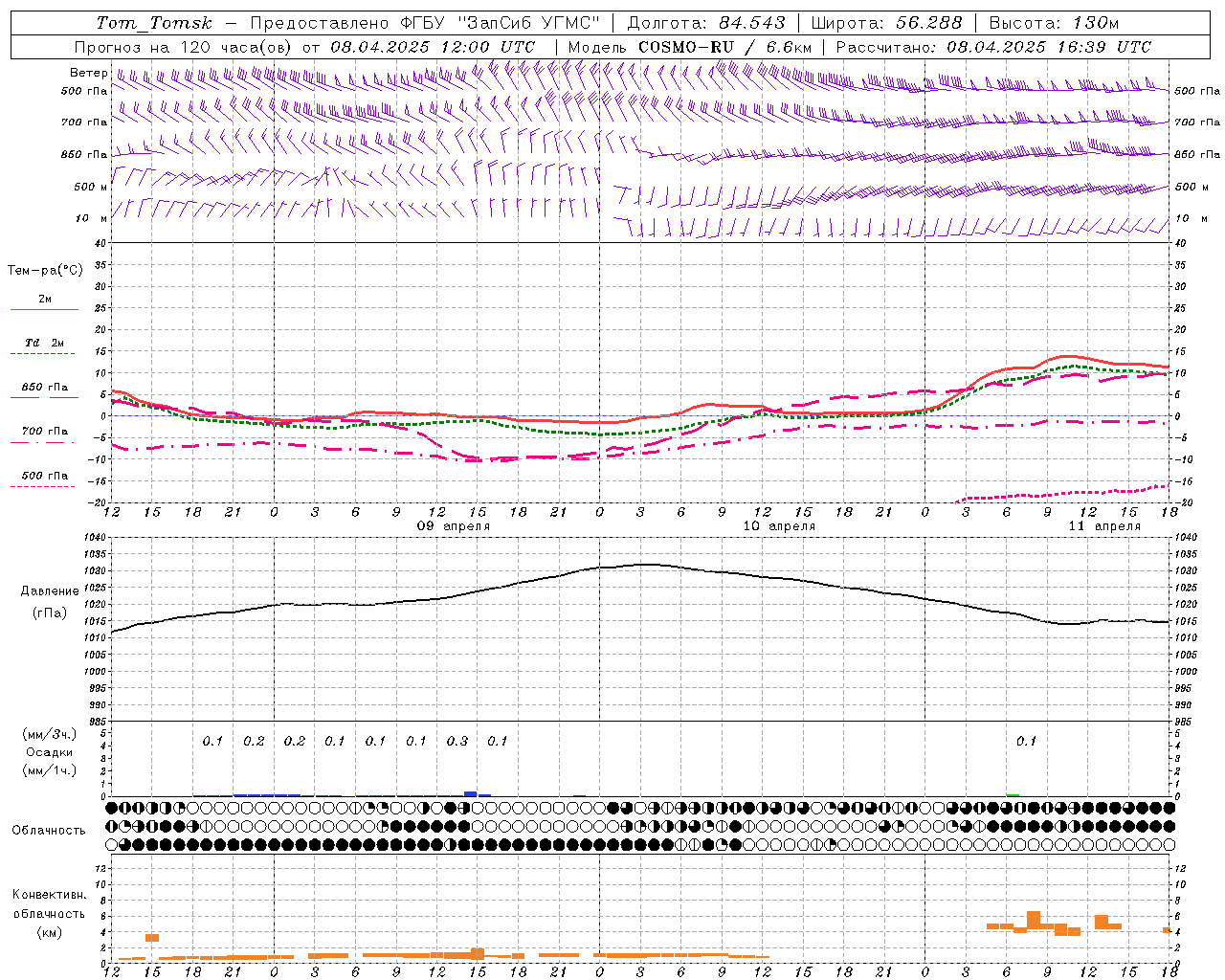Click the "700 гПа" temperature legend label
The width and height of the screenshot is (1225, 980).
[45, 432]
